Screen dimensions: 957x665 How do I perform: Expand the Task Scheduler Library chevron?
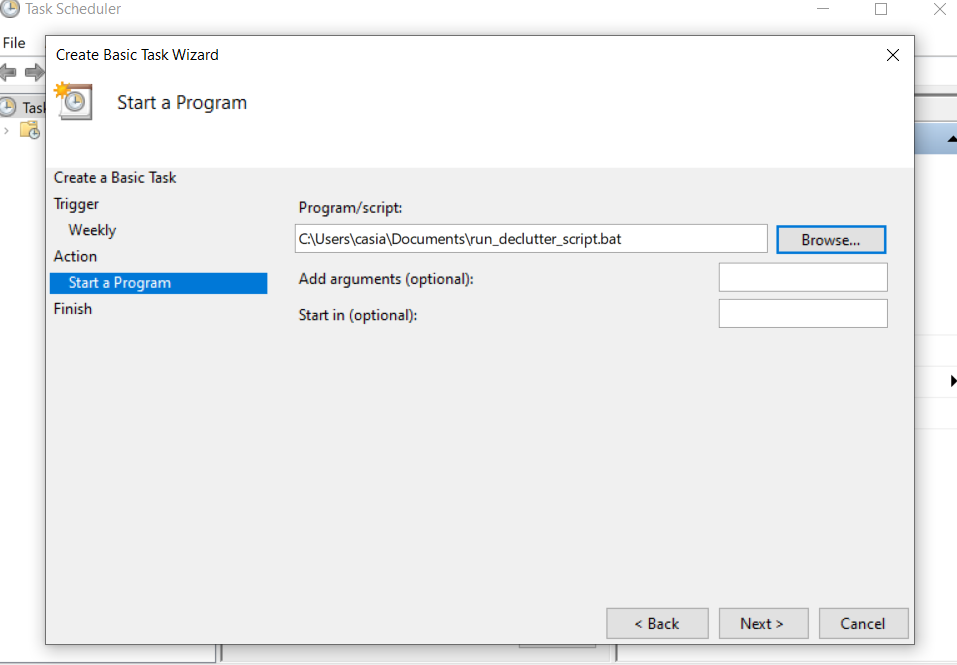pyautogui.click(x=7, y=131)
